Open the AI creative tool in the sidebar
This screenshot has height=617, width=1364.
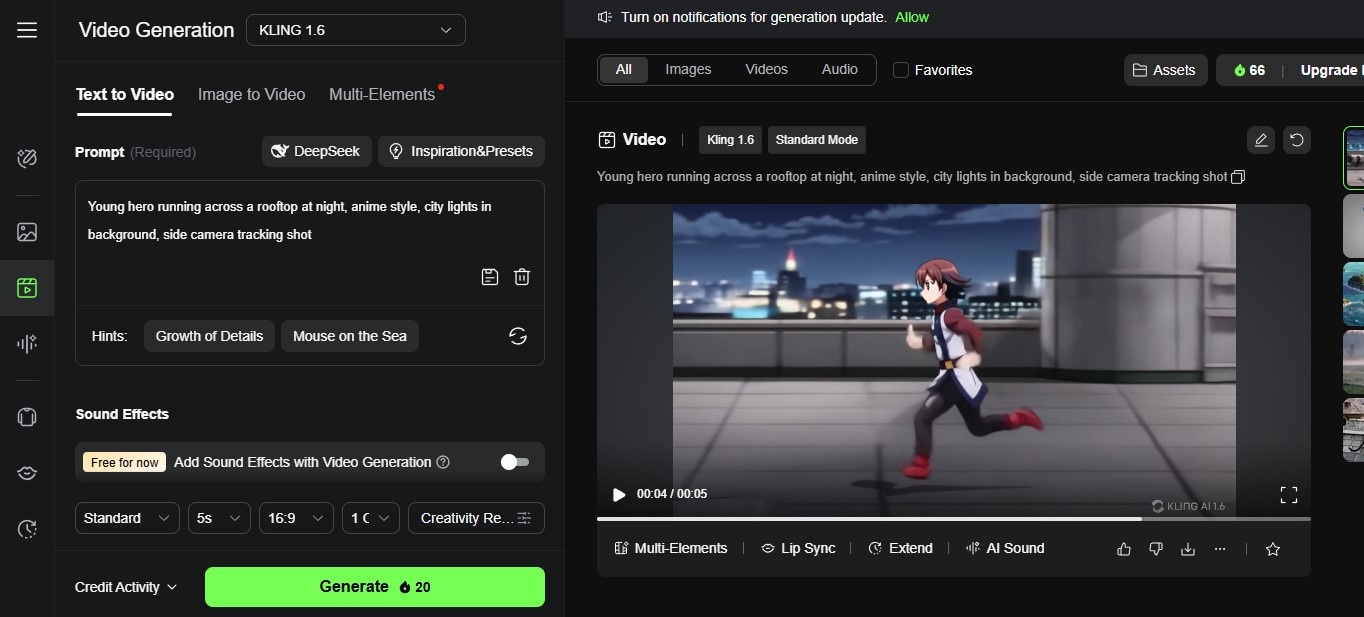27,158
